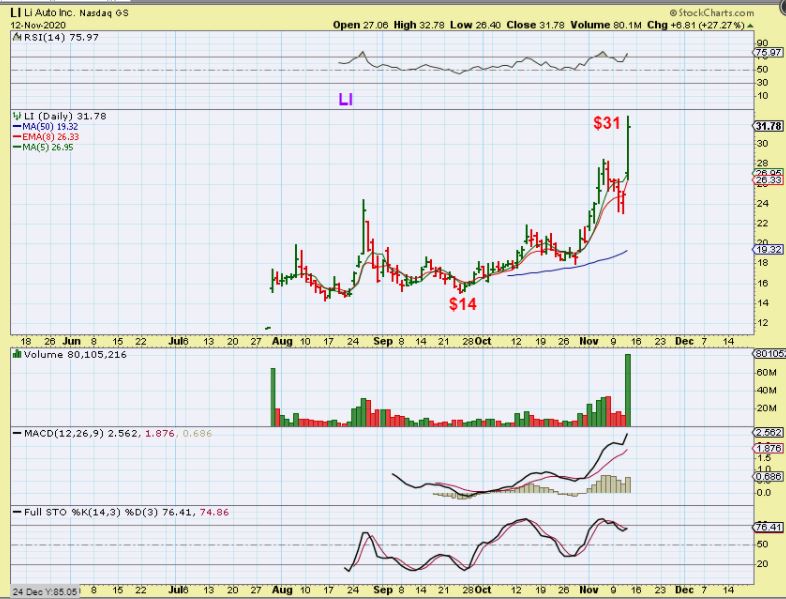Click the 'MACD(12,26,9) 2.562' legend text
The image size is (786, 599).
81,433
